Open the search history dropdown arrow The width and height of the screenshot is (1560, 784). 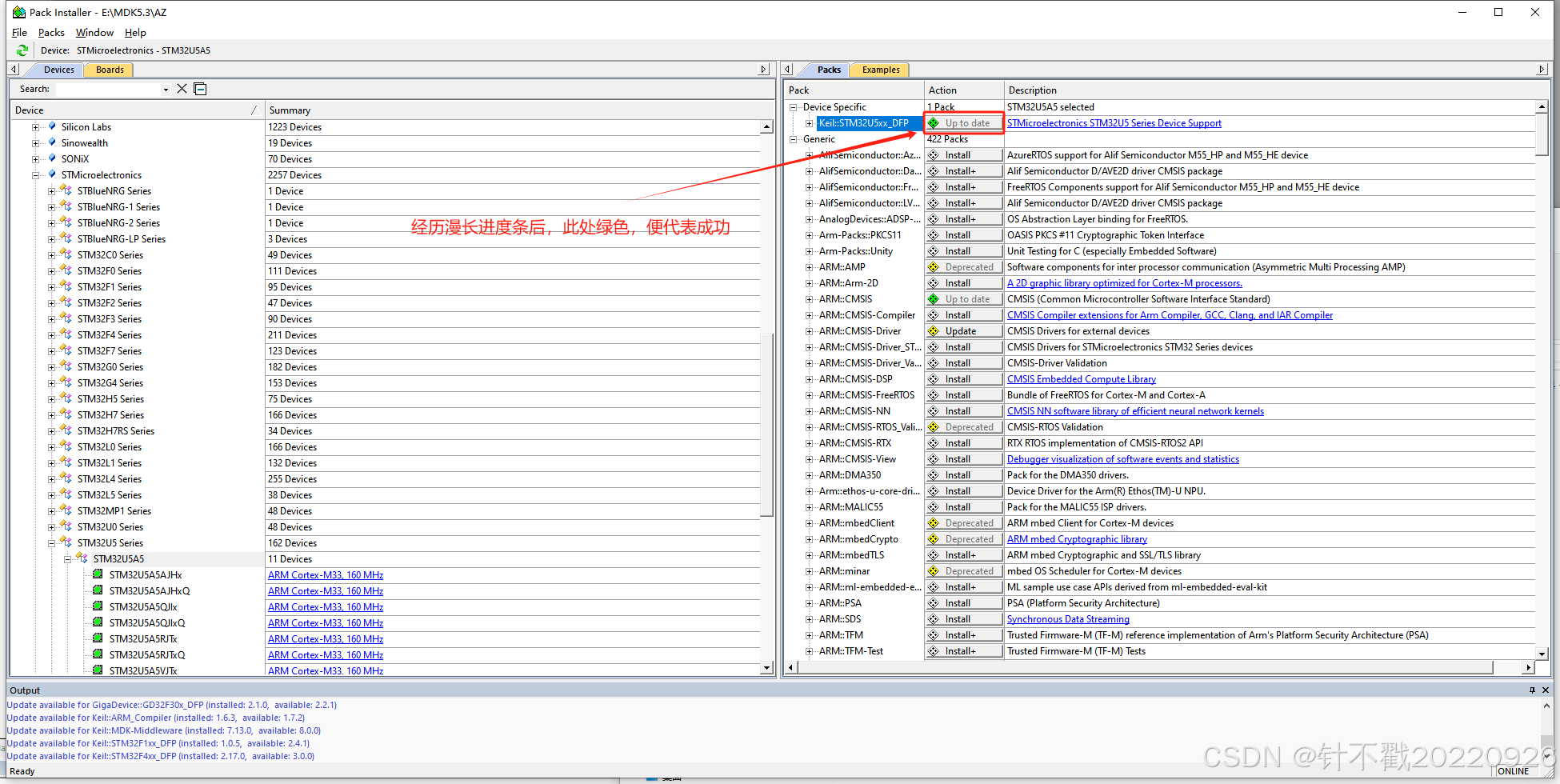pos(166,90)
